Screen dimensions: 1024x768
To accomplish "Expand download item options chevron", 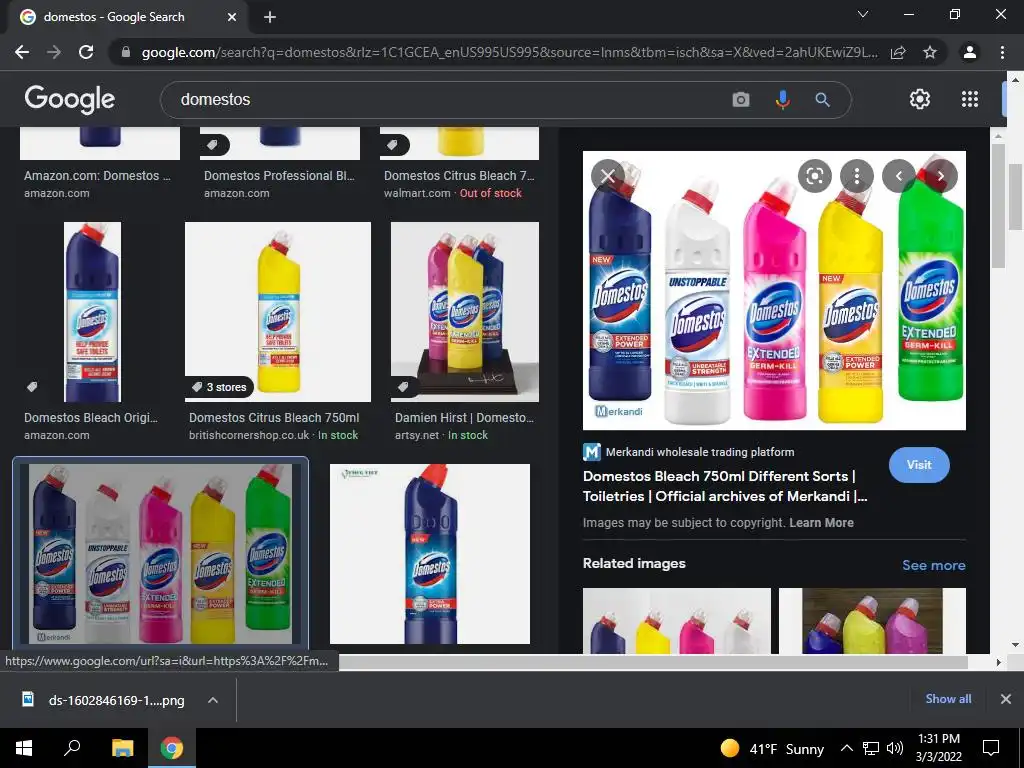I will point(212,700).
